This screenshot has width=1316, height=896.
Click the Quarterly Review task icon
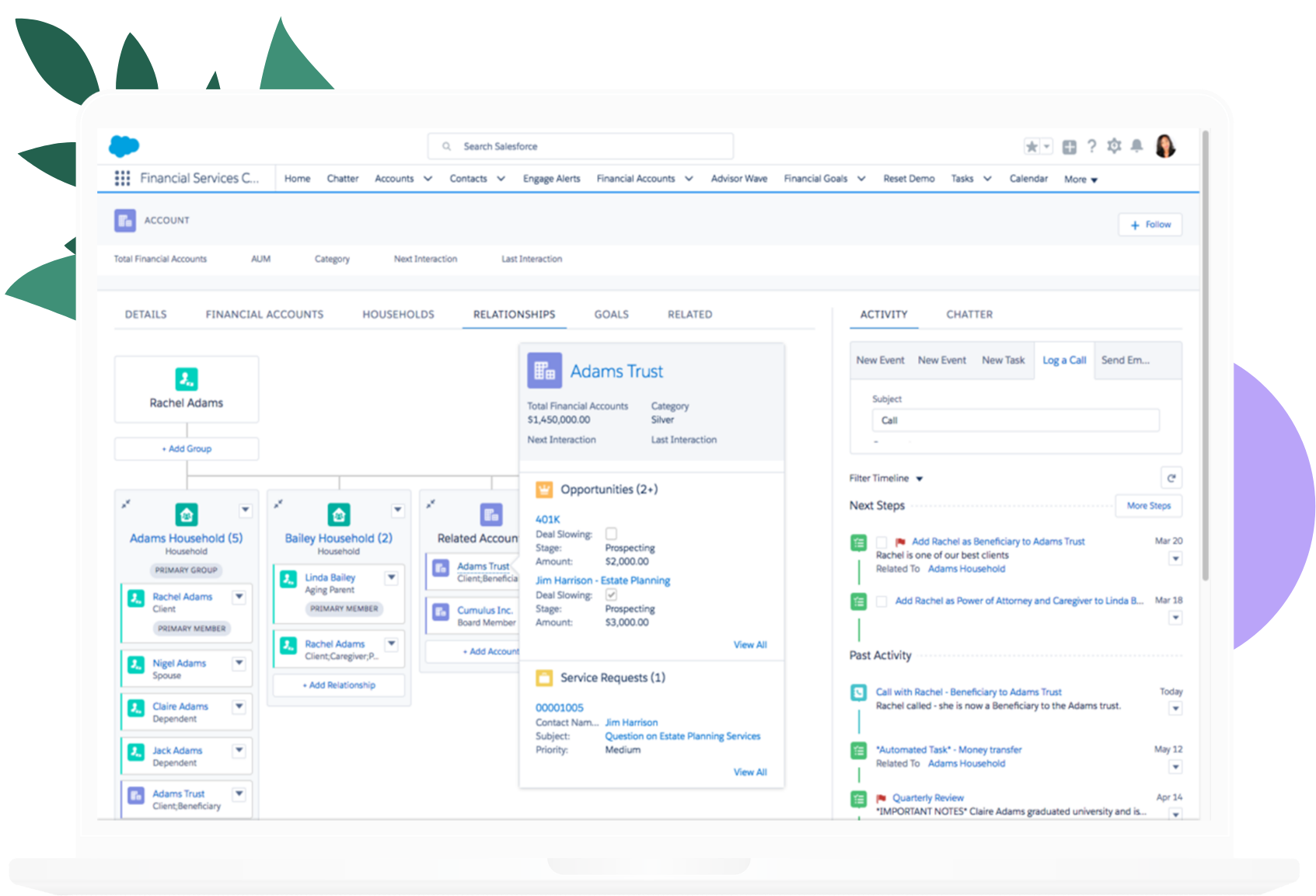tap(859, 799)
